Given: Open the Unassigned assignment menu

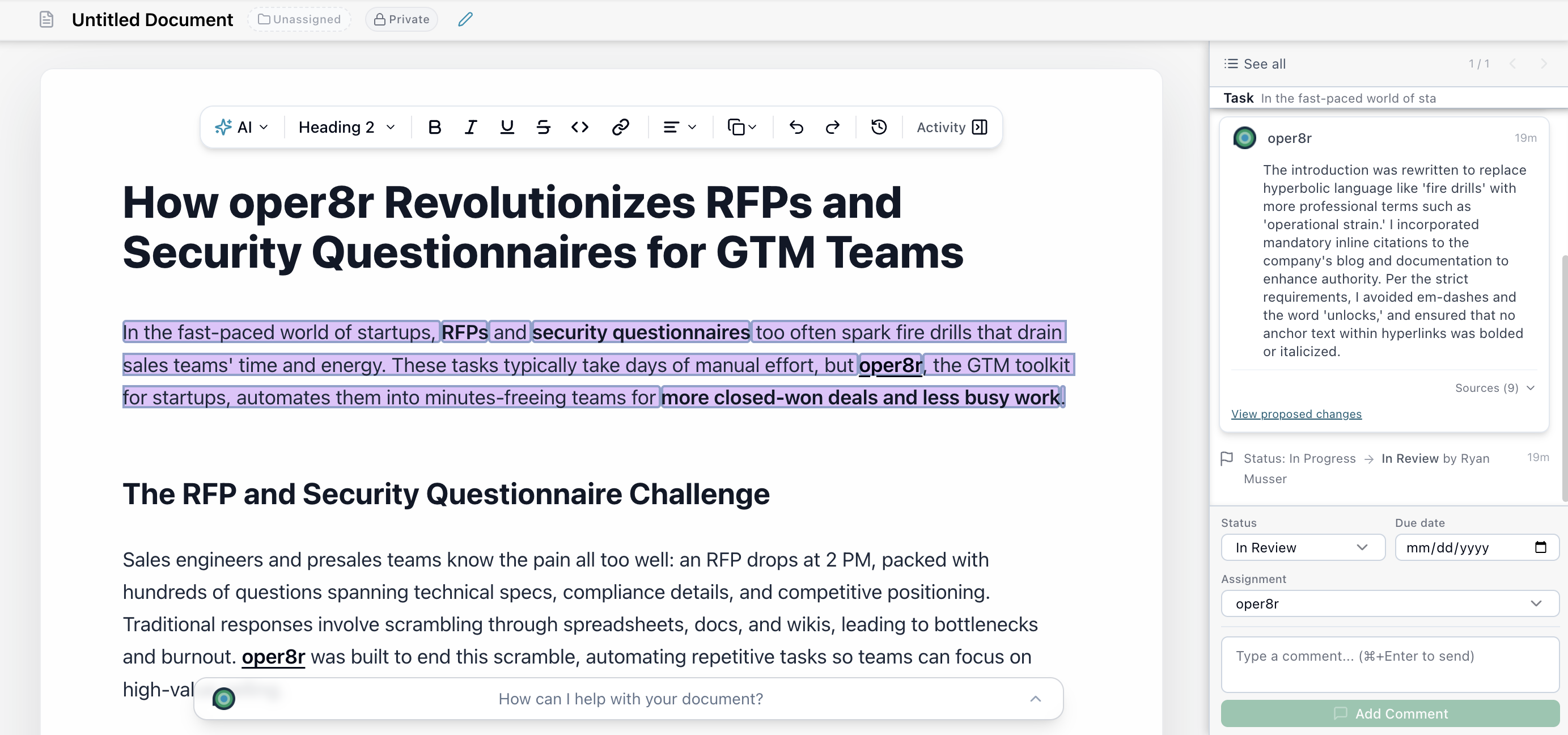Looking at the screenshot, I should point(299,19).
